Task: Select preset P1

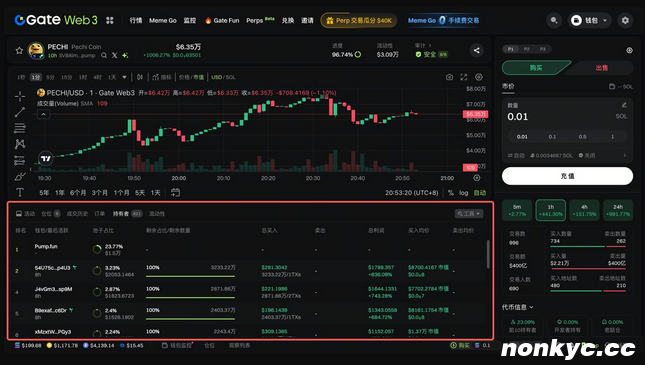Action: (510, 49)
